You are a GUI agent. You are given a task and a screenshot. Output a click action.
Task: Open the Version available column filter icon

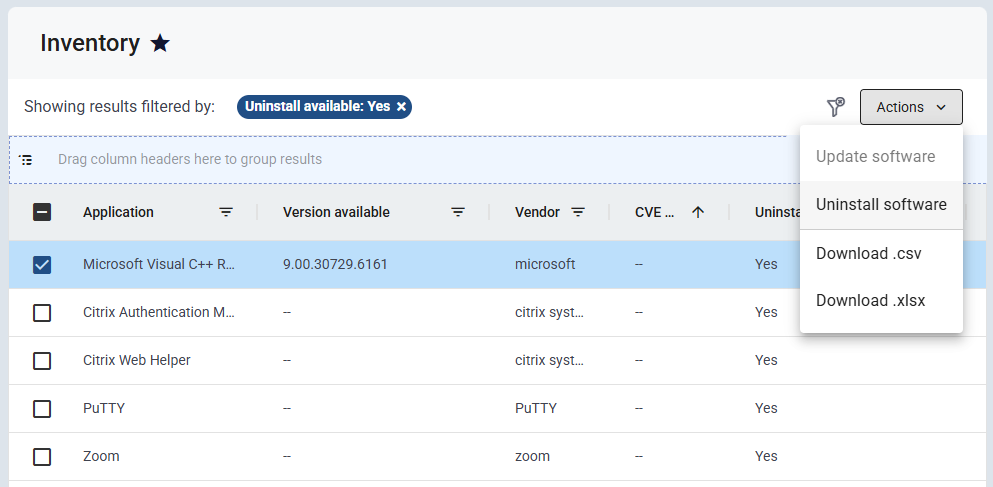tap(458, 212)
